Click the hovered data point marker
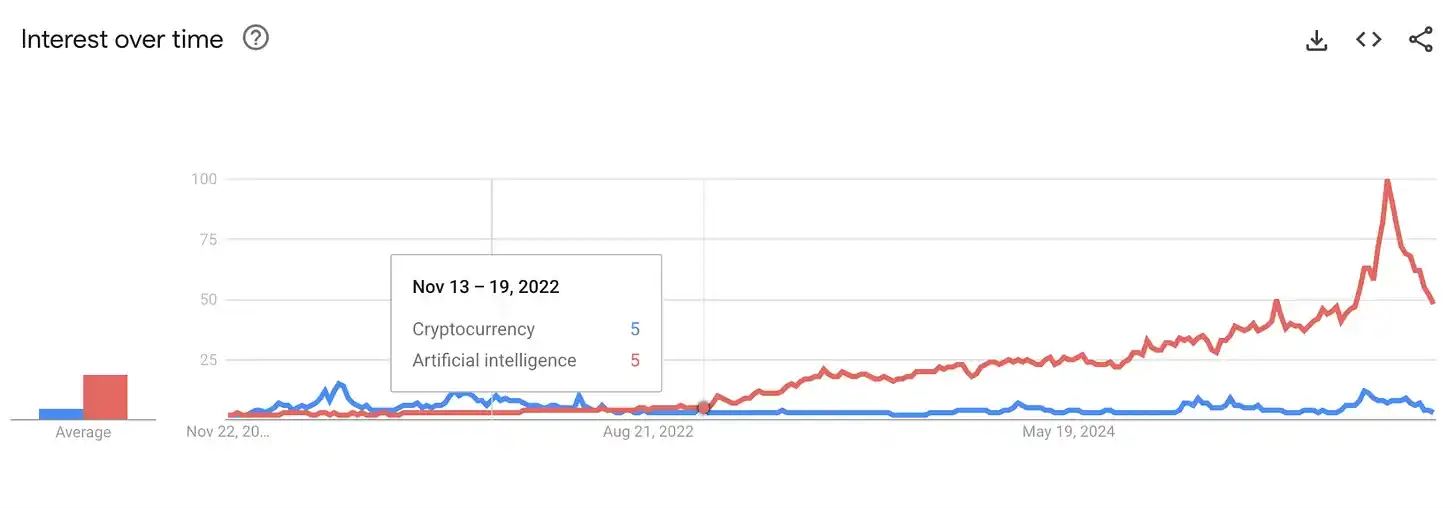This screenshot has width=1456, height=508. (704, 407)
